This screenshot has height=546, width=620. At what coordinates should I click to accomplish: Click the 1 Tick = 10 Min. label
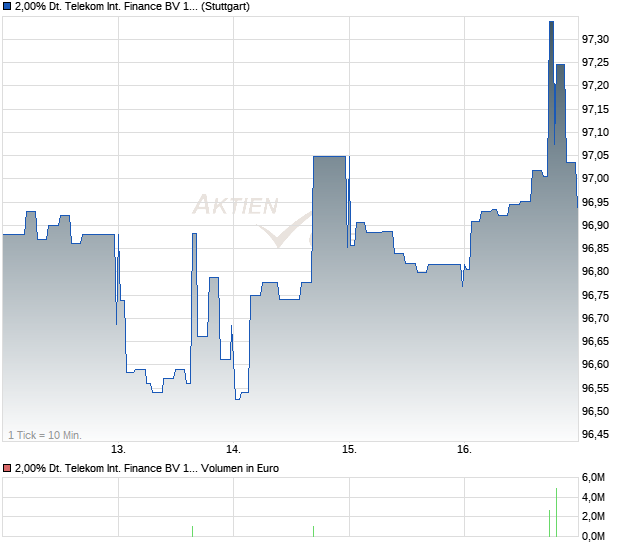tap(45, 435)
